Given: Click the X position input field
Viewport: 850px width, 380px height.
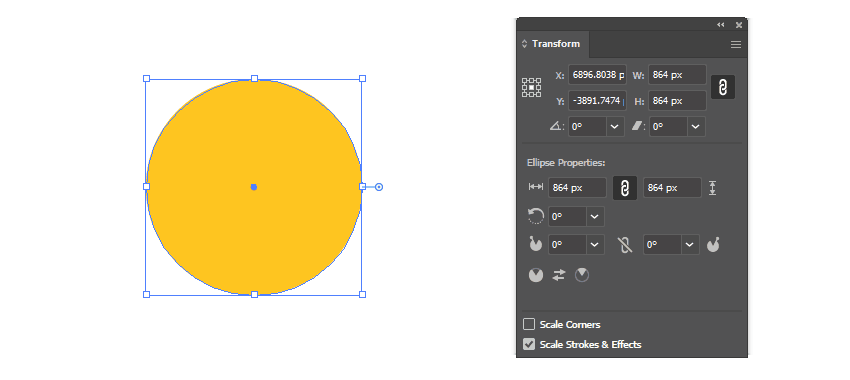Looking at the screenshot, I should [x=597, y=75].
